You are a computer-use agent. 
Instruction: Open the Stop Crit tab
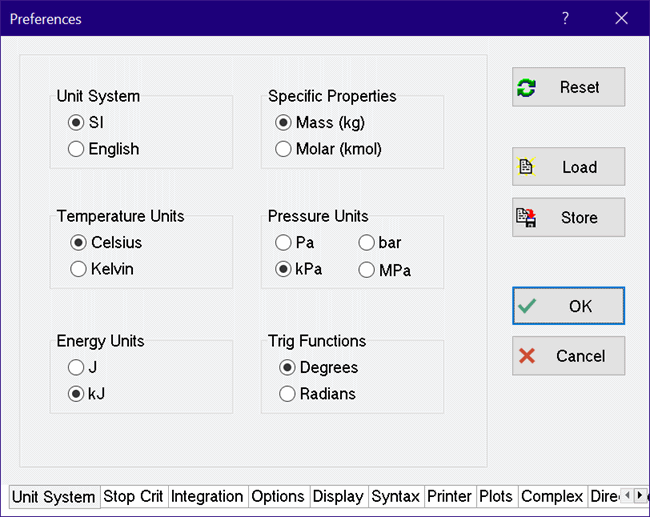[133, 497]
